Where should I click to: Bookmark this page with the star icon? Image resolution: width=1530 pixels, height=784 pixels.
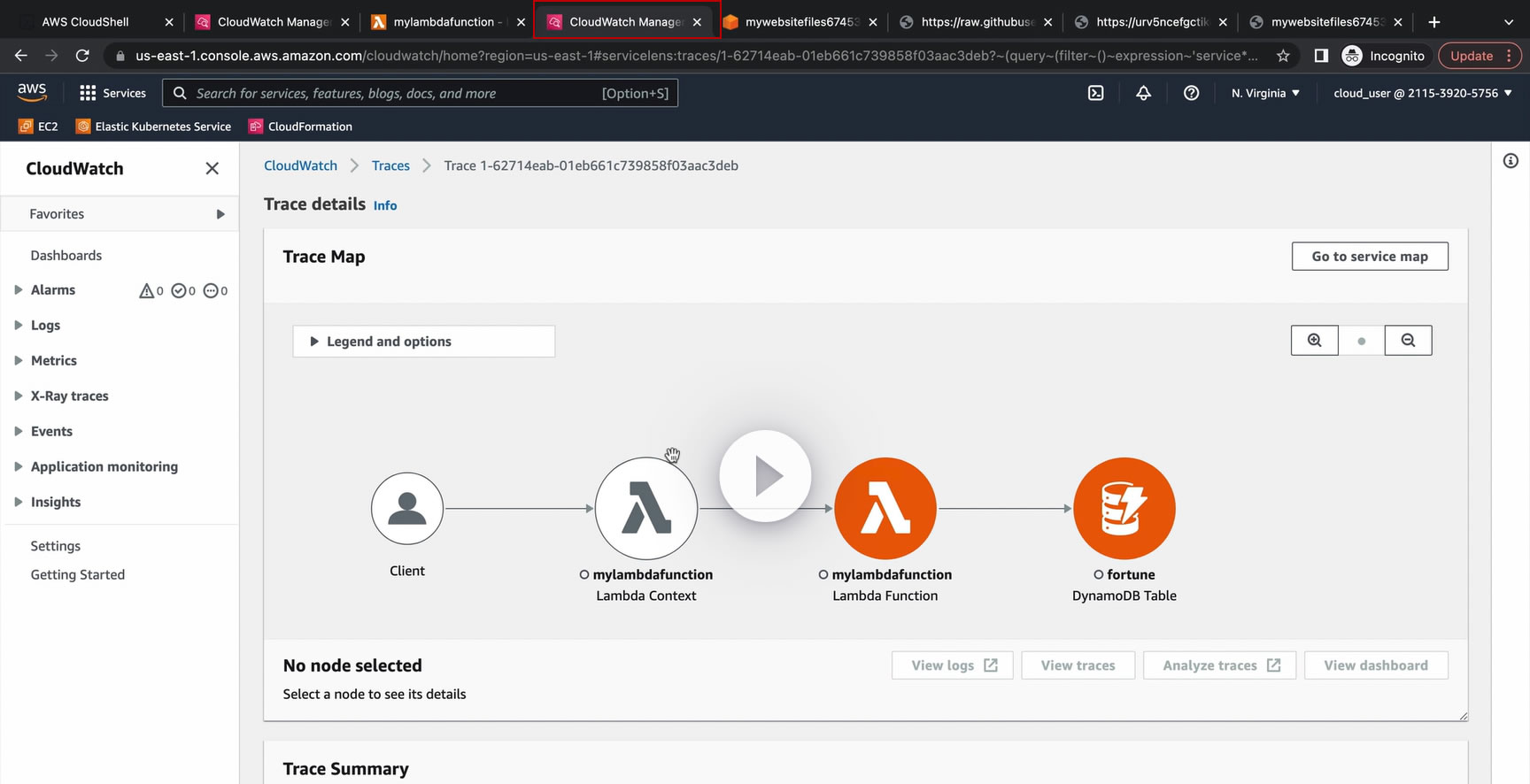(x=1283, y=56)
